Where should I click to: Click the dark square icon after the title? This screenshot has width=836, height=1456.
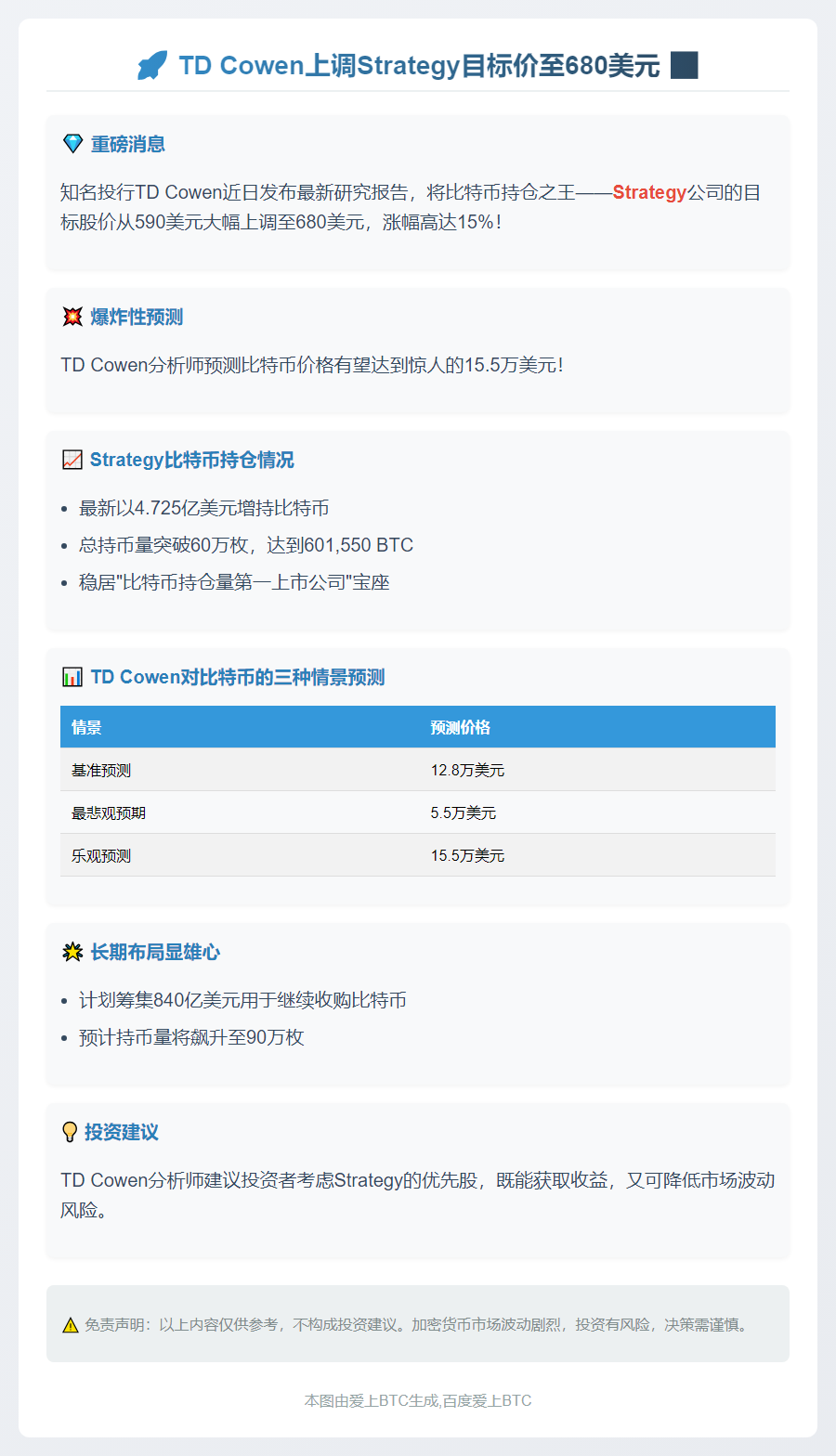coord(684,65)
